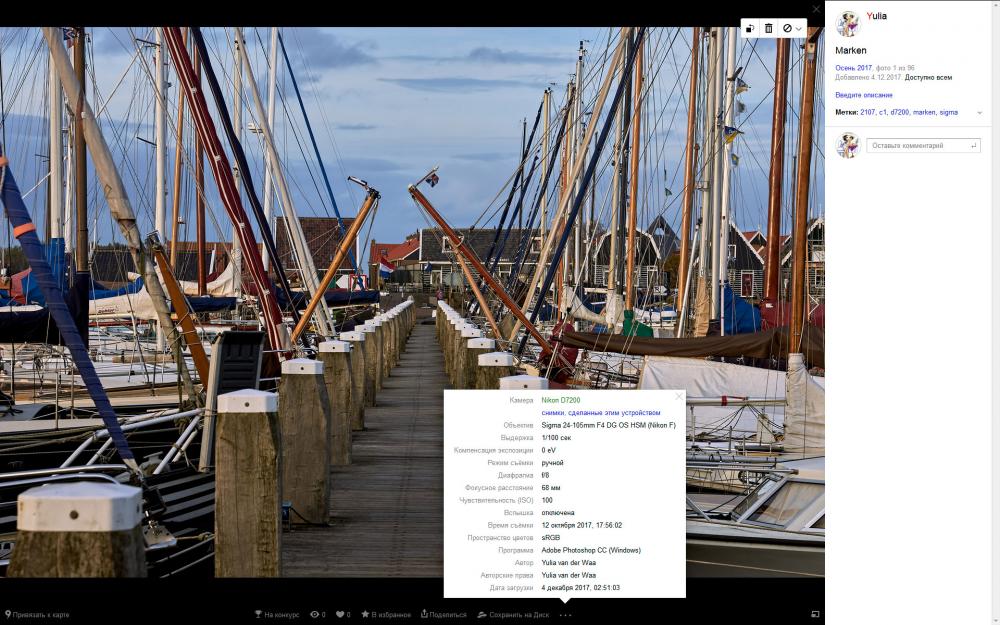
Task: Add photo to favorites via В избранное
Action: click(386, 615)
